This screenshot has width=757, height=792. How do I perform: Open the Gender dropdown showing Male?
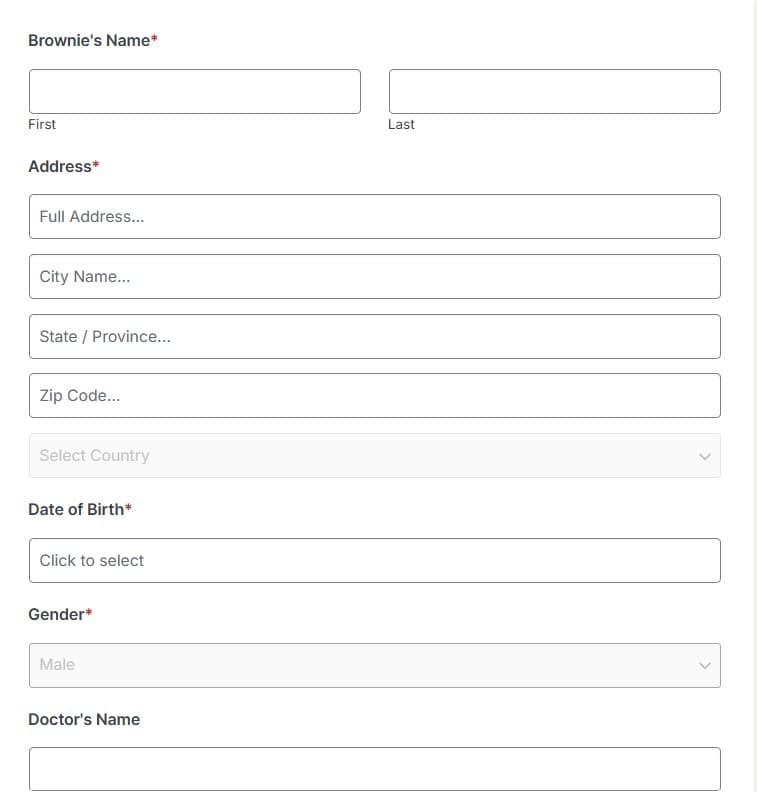coord(375,665)
